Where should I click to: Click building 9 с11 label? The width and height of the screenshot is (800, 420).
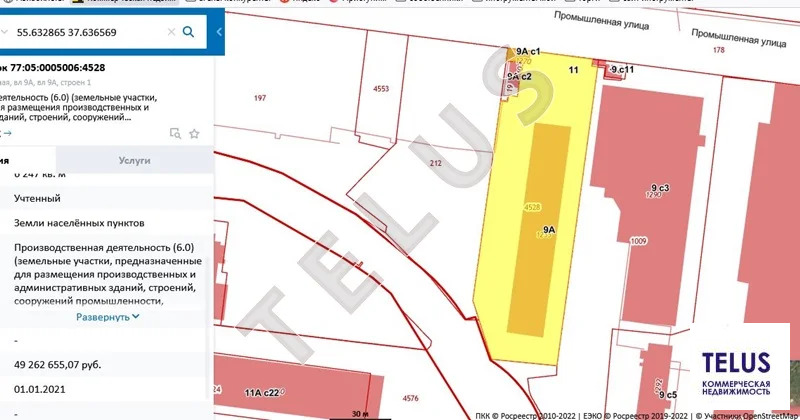[x=622, y=69]
